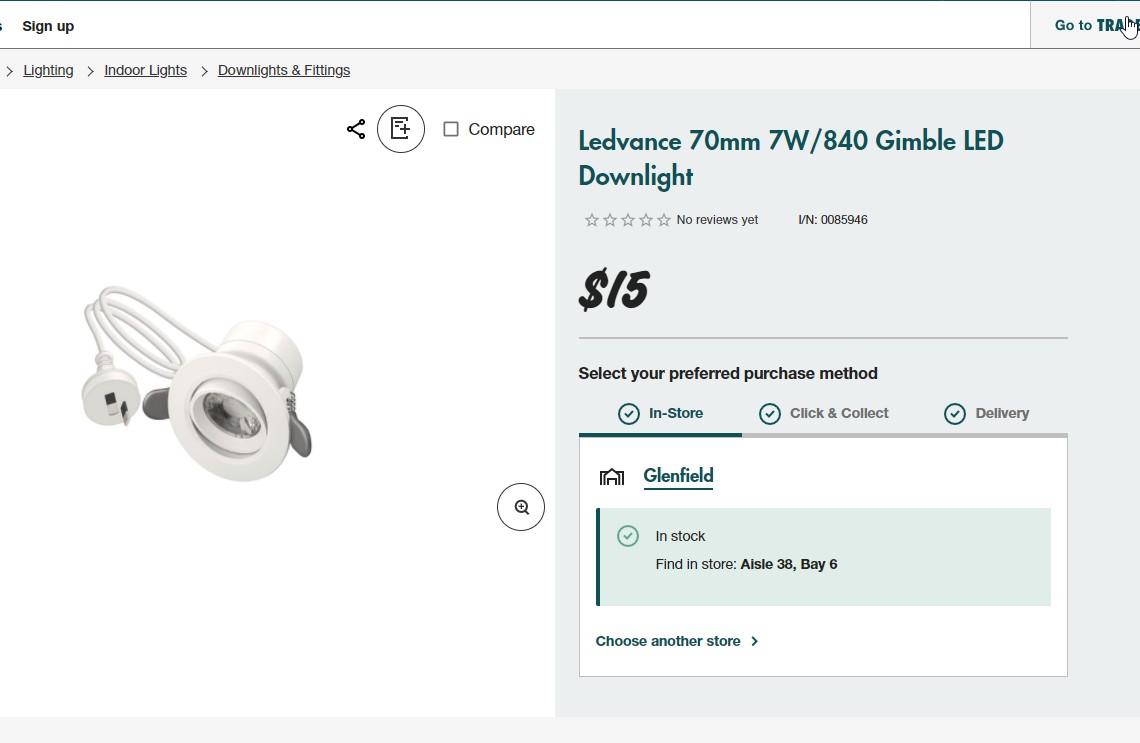Tick the Compare checkbox
This screenshot has height=743, width=1140.
(451, 129)
